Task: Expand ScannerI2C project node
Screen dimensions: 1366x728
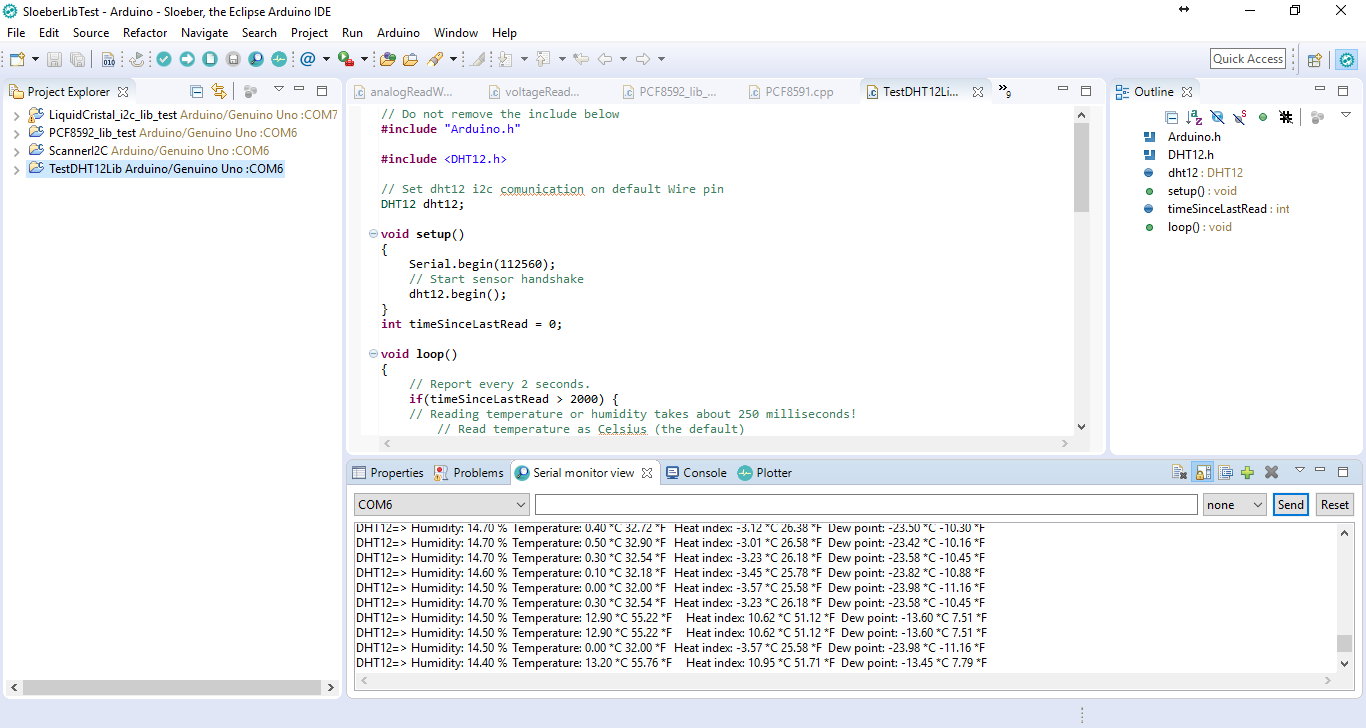Action: click(x=16, y=151)
